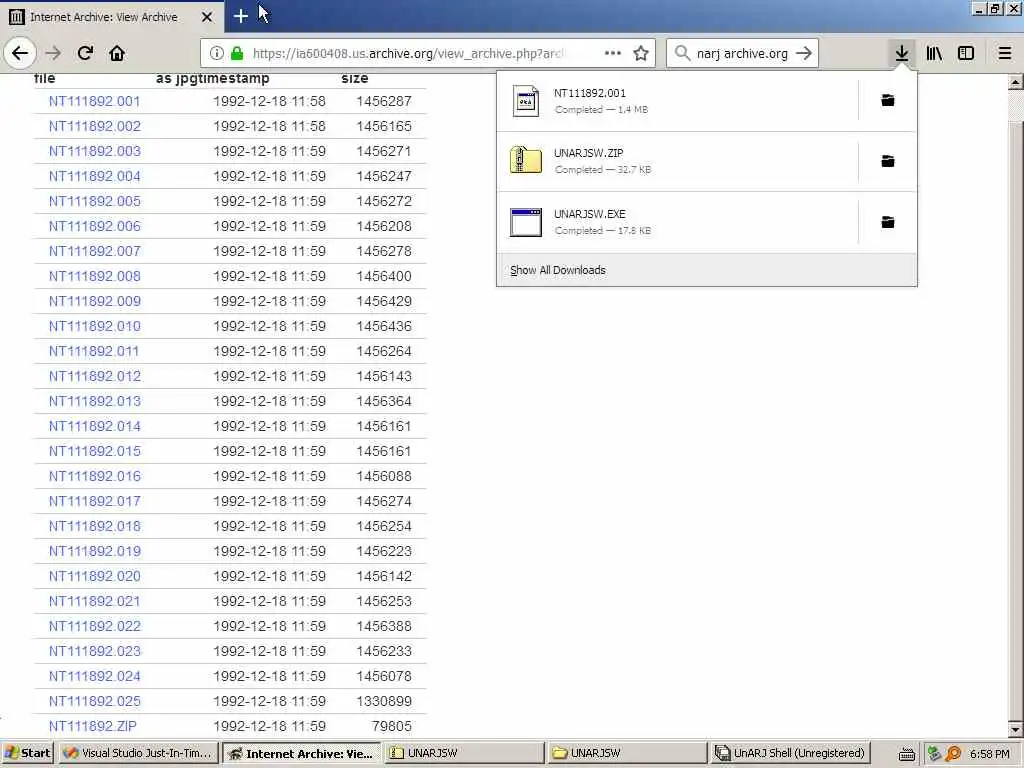Click size 1456287 in NT111892.001 row

pos(384,101)
